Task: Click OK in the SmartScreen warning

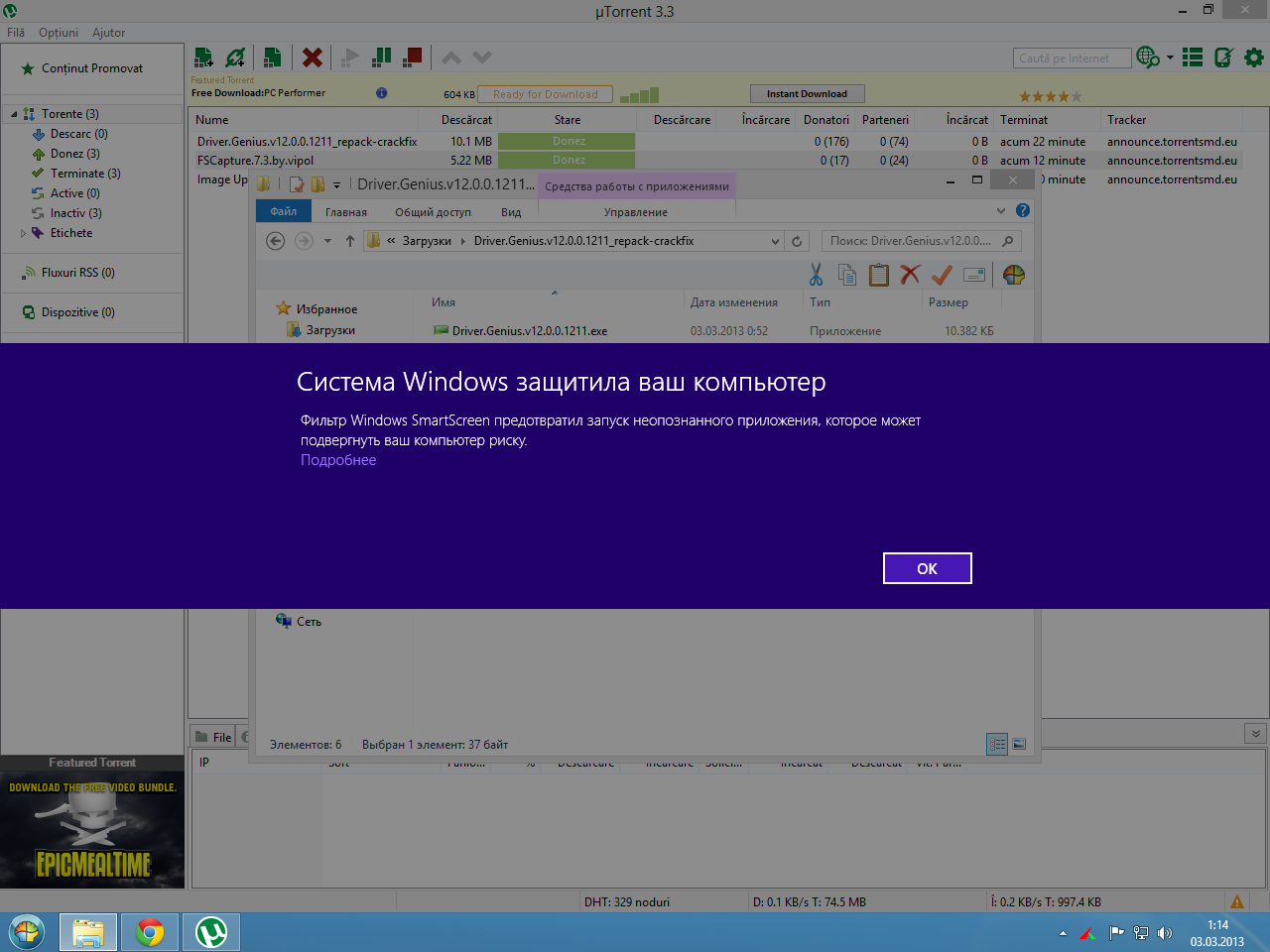Action: tap(927, 568)
